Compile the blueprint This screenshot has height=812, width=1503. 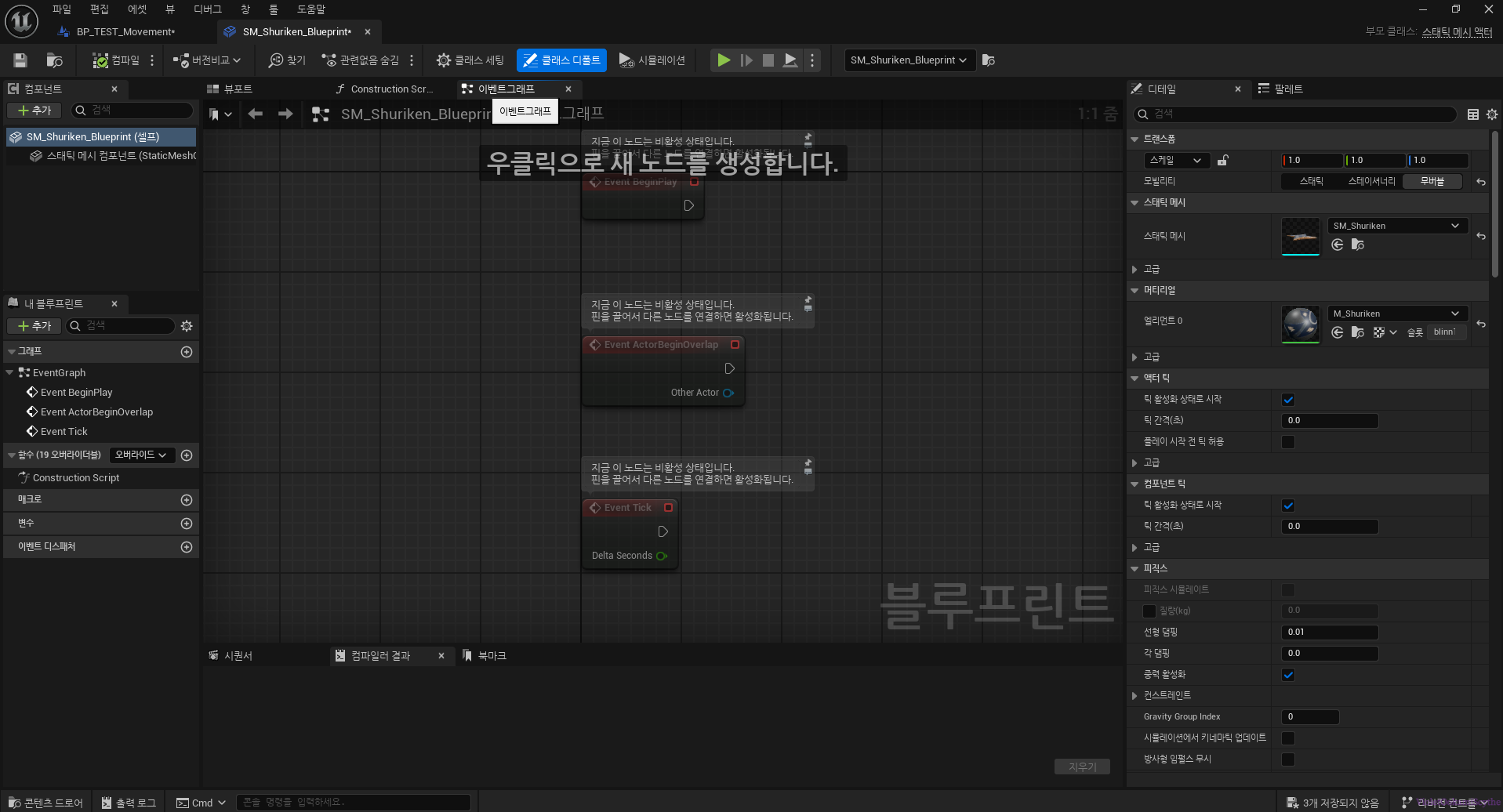click(x=115, y=60)
